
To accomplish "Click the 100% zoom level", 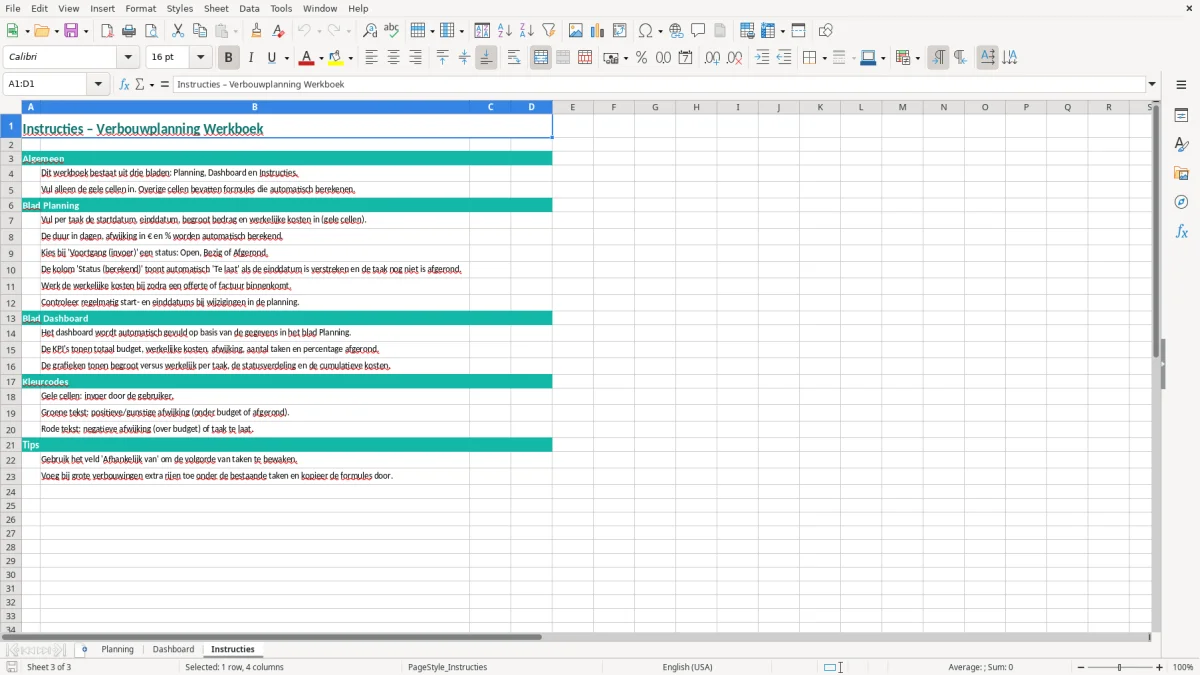I will pyautogui.click(x=1183, y=667).
